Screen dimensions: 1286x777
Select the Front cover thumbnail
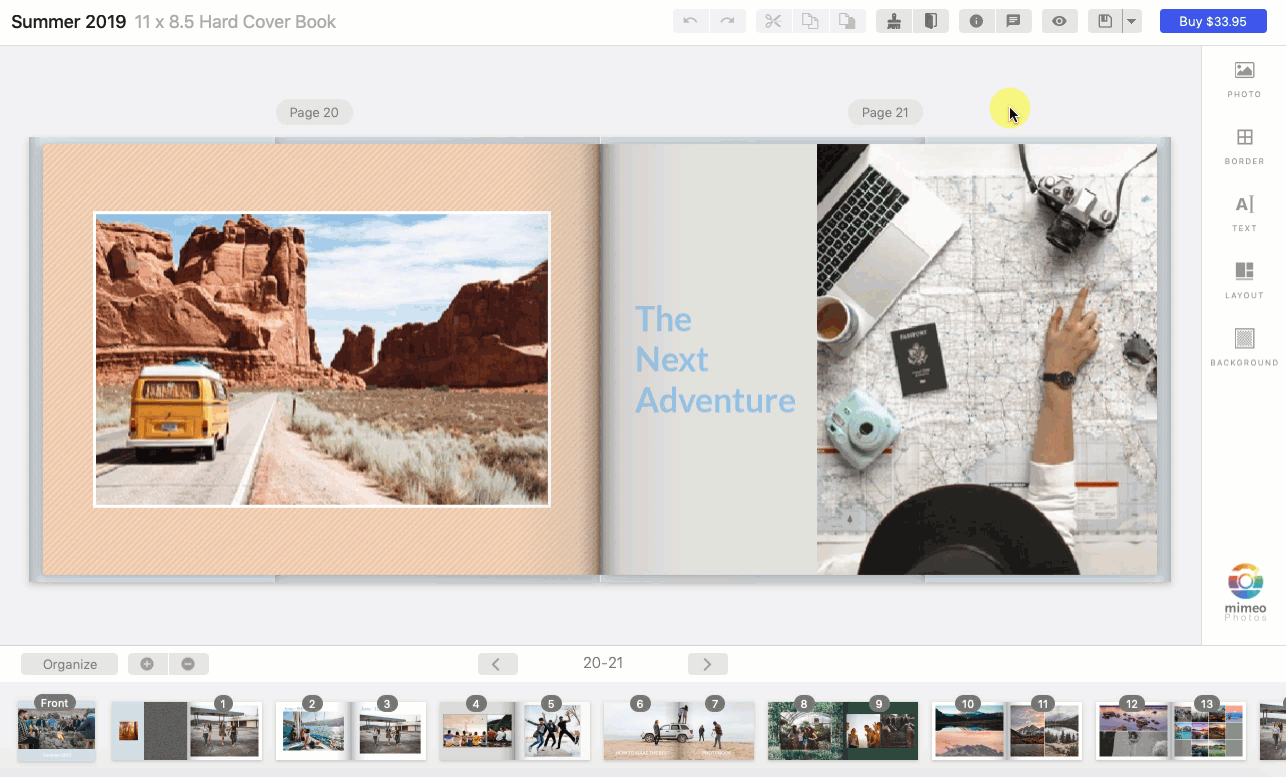(x=55, y=731)
